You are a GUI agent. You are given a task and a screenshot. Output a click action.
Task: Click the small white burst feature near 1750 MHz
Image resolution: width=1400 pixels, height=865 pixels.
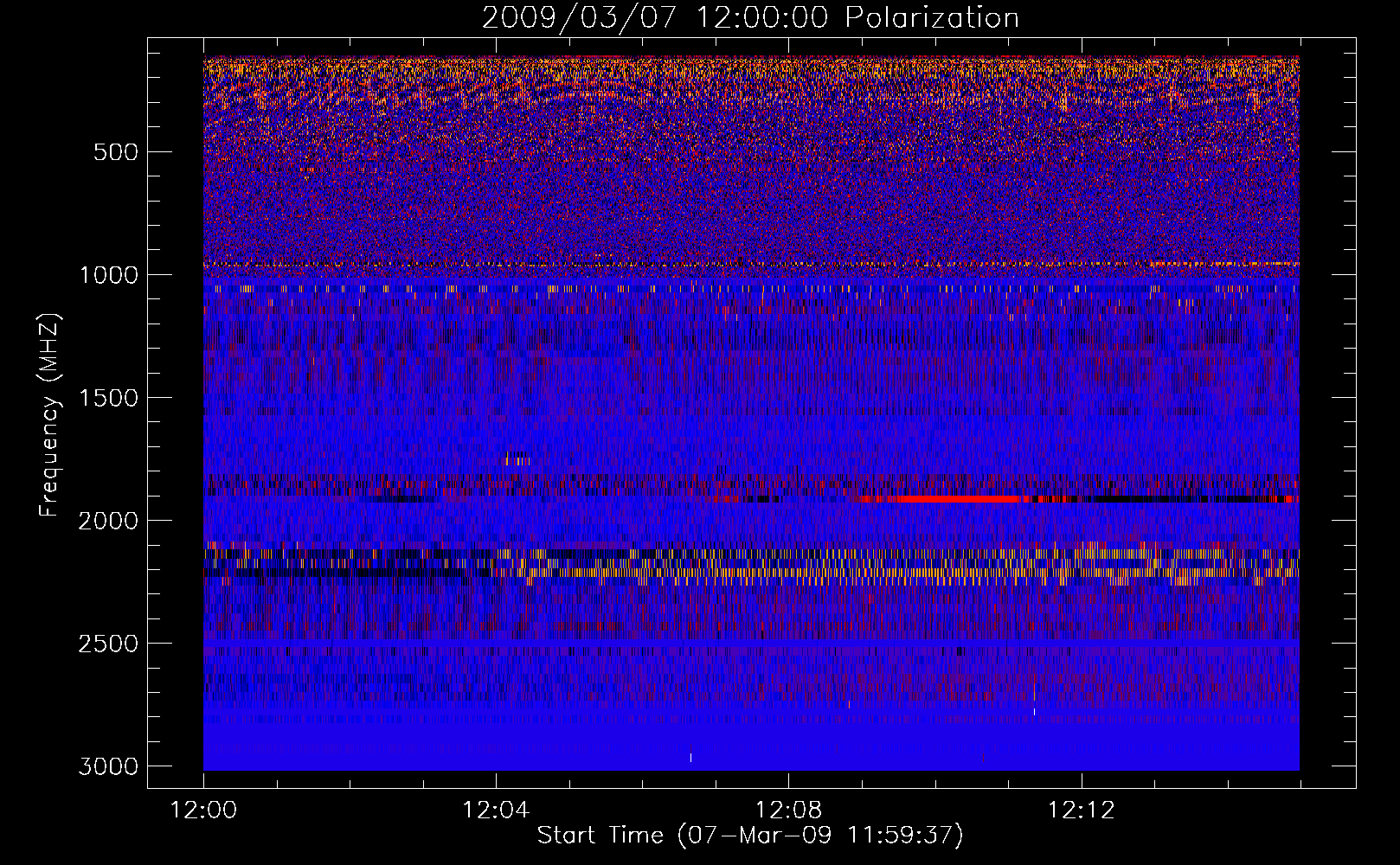(x=517, y=458)
